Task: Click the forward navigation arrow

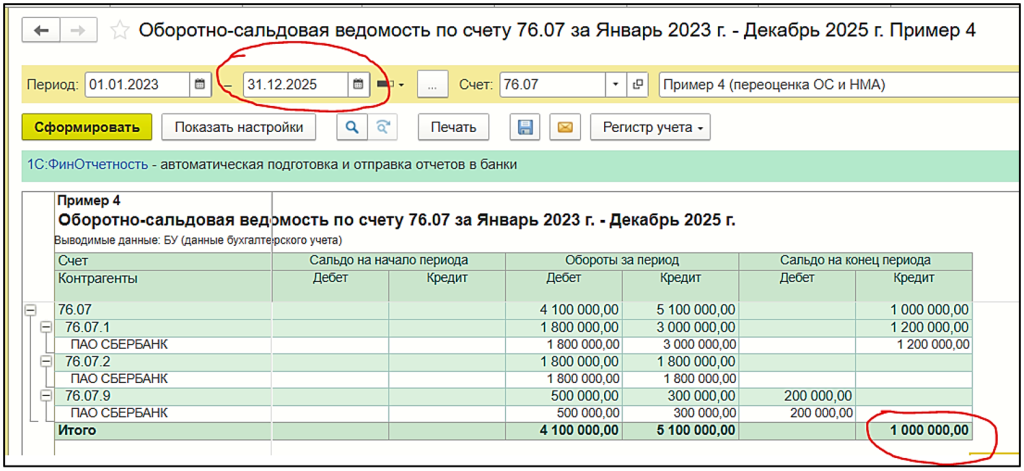Action: pyautogui.click(x=75, y=30)
